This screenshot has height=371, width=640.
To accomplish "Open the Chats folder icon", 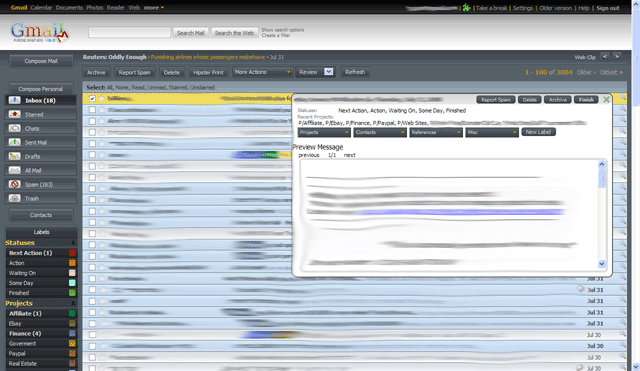I will click(15, 128).
